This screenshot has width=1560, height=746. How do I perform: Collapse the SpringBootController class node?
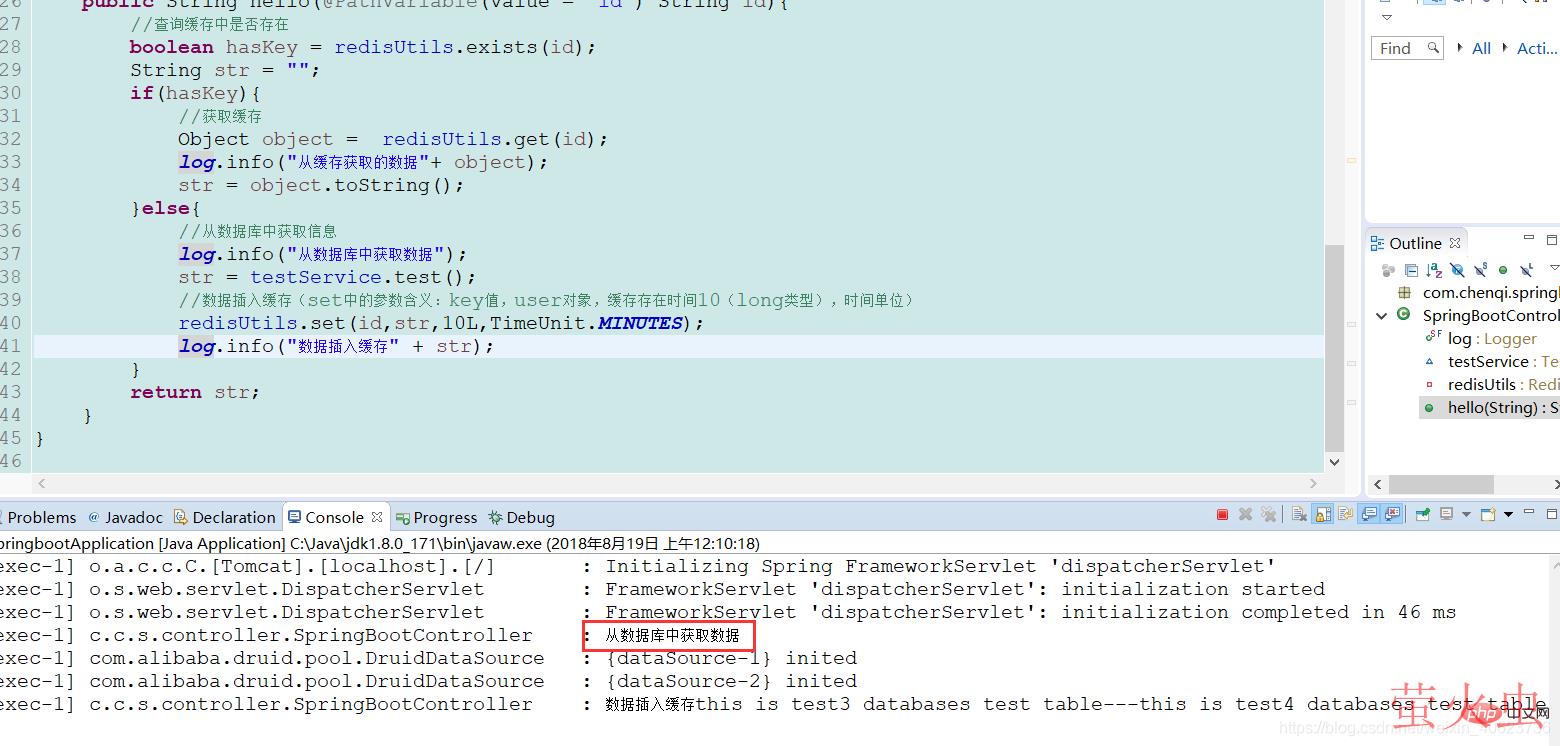click(x=1382, y=315)
